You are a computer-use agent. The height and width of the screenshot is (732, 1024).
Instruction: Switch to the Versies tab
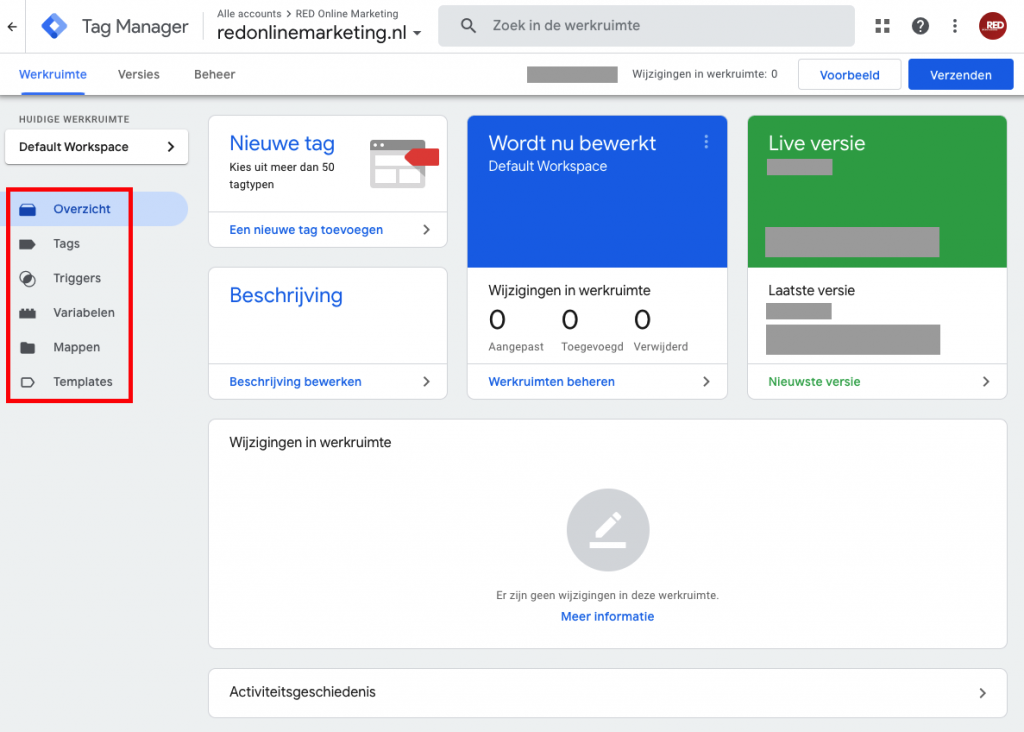pos(138,74)
